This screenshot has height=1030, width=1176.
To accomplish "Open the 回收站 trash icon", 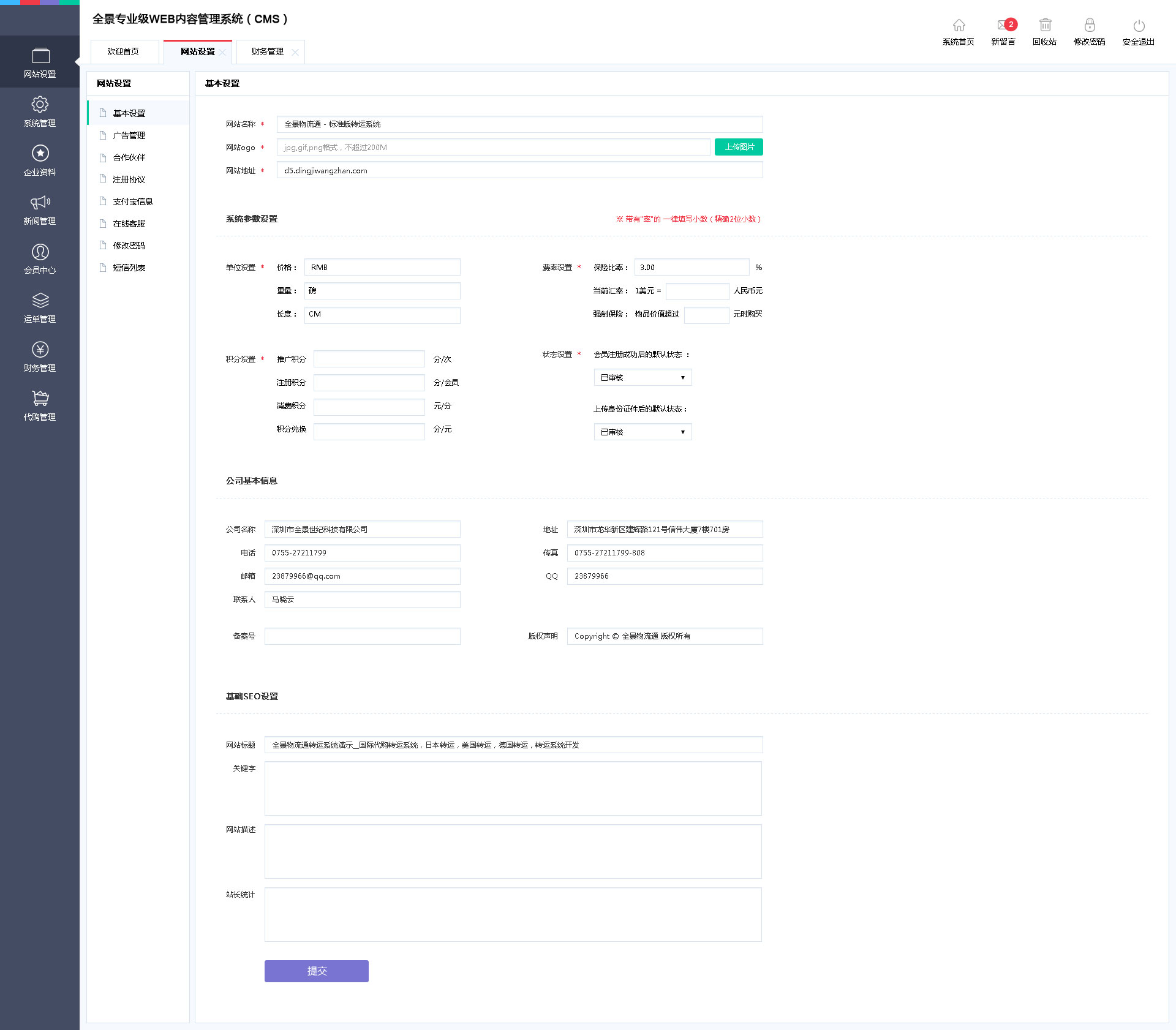I will tap(1045, 26).
